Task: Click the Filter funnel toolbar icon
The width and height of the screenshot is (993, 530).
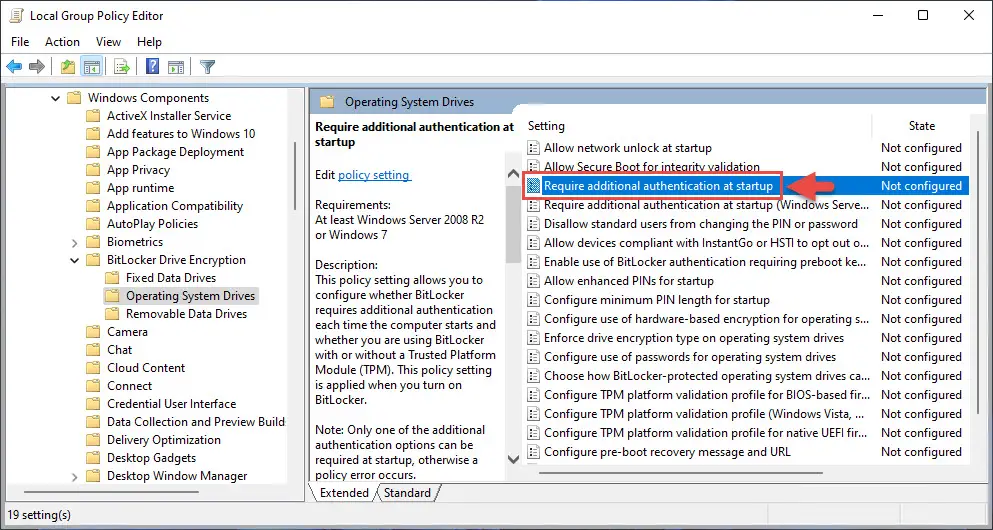Action: point(207,66)
